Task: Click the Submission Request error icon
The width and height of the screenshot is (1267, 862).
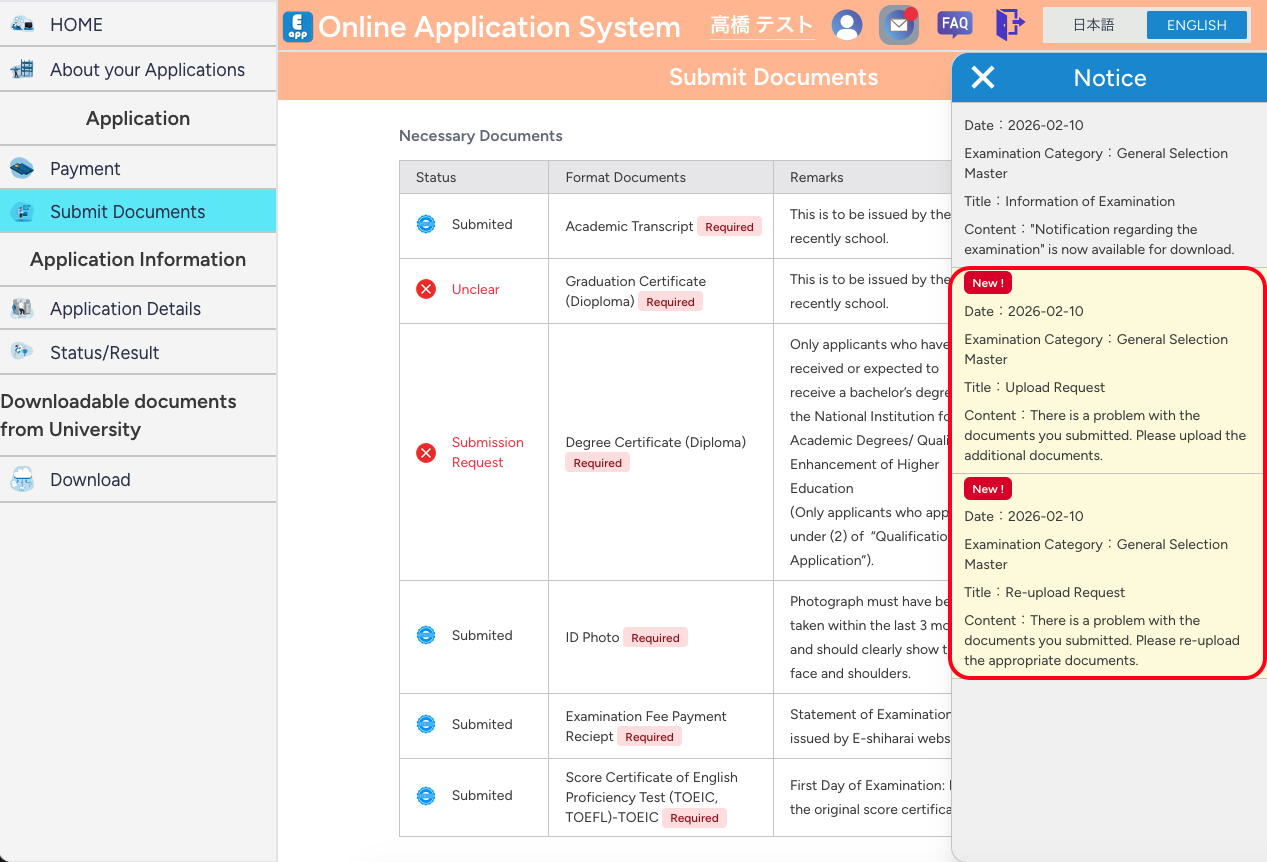Action: pyautogui.click(x=426, y=453)
